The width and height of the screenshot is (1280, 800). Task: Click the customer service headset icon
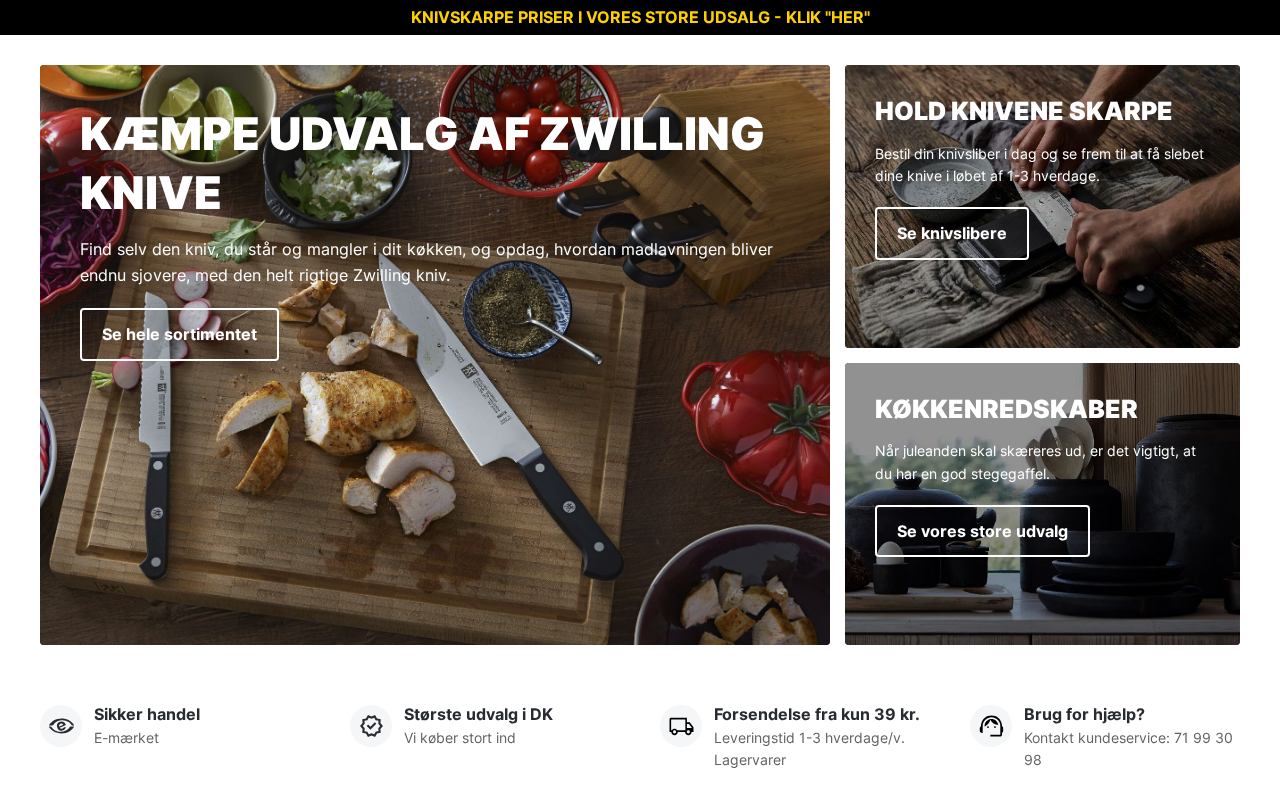click(x=991, y=726)
